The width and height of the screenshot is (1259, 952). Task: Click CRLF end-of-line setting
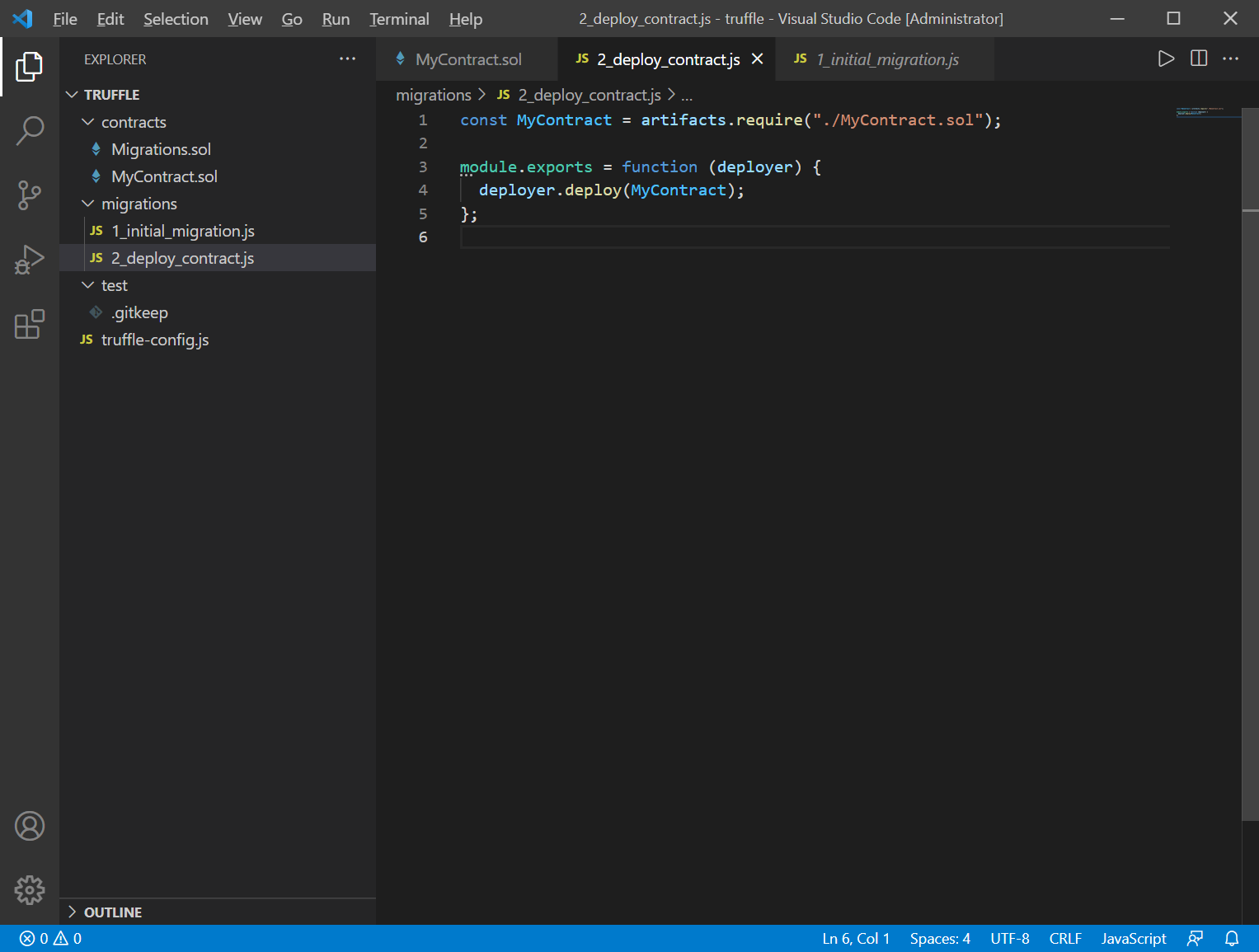point(1065,939)
